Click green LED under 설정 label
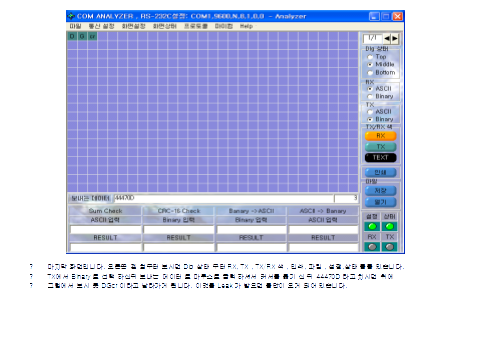The image size is (481, 361). tap(372, 227)
